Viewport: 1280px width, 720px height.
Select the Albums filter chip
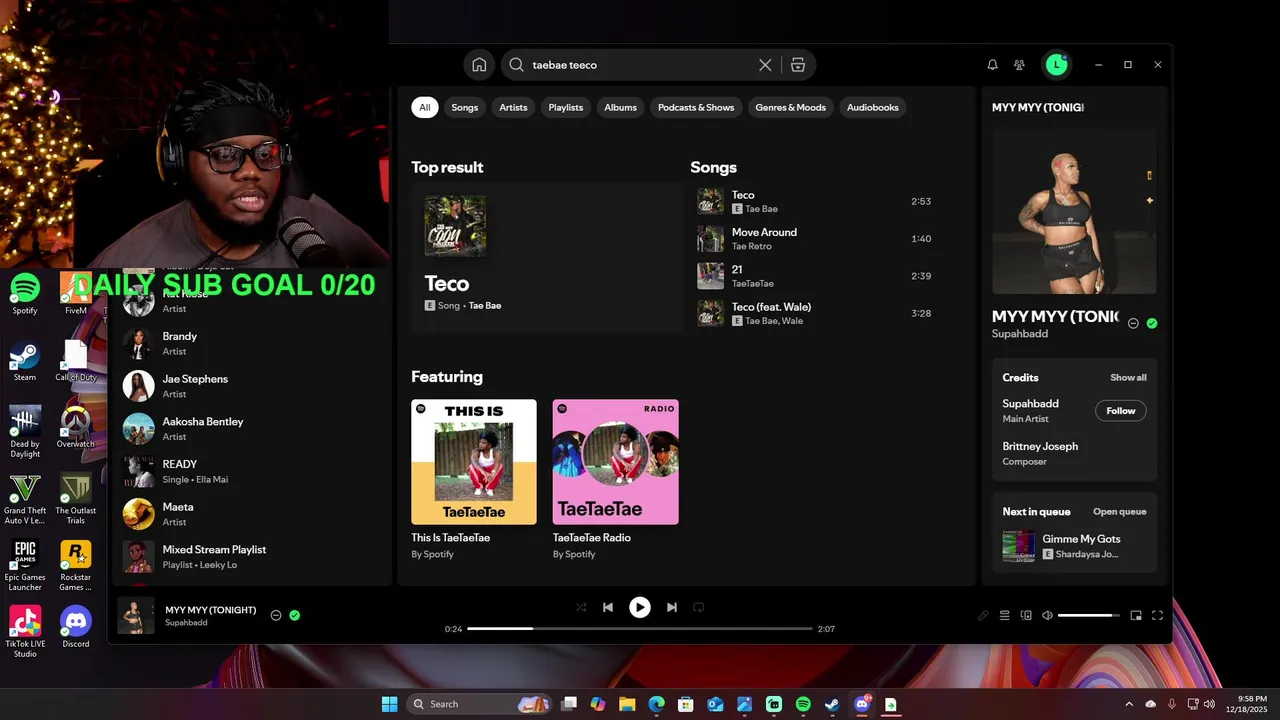[620, 107]
